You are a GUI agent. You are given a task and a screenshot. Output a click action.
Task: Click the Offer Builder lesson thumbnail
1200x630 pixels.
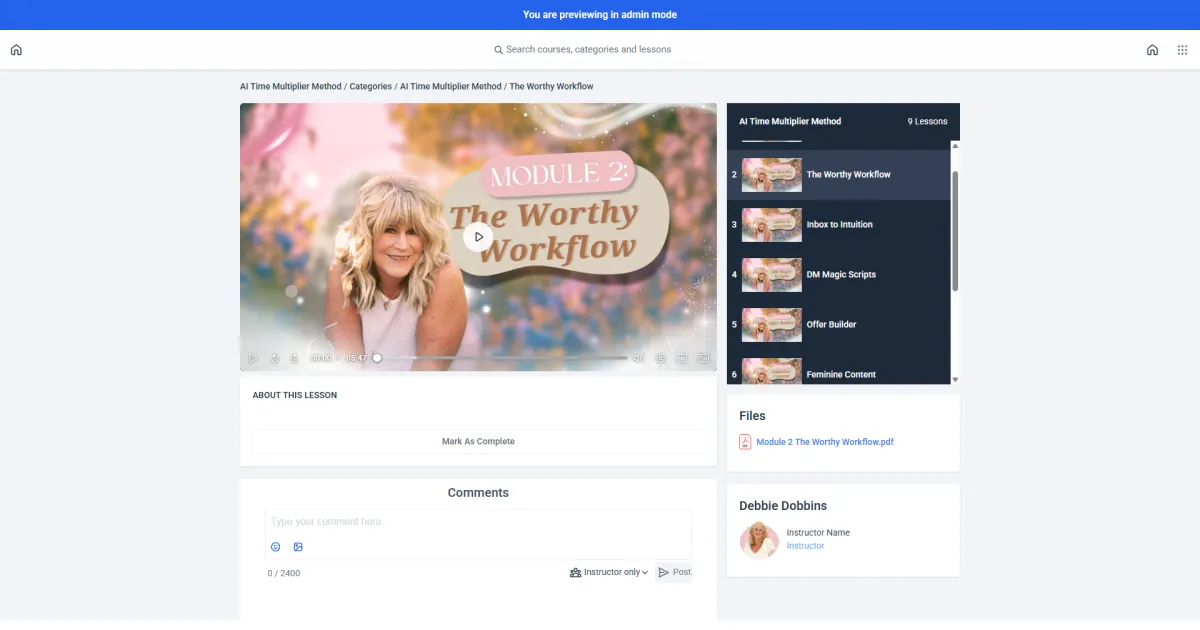pyautogui.click(x=771, y=325)
